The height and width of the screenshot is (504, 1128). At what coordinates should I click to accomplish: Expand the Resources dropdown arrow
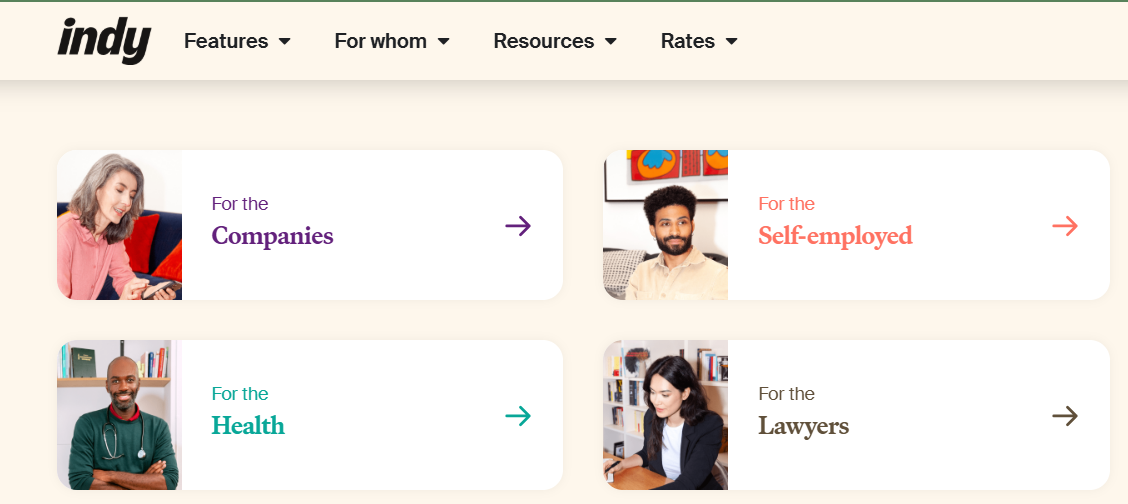coord(611,42)
